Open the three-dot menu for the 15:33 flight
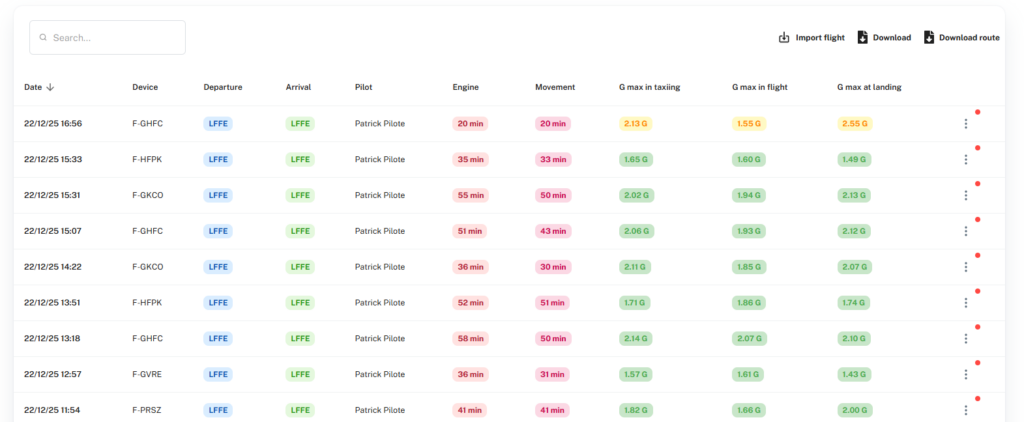This screenshot has width=1024, height=422. click(965, 160)
